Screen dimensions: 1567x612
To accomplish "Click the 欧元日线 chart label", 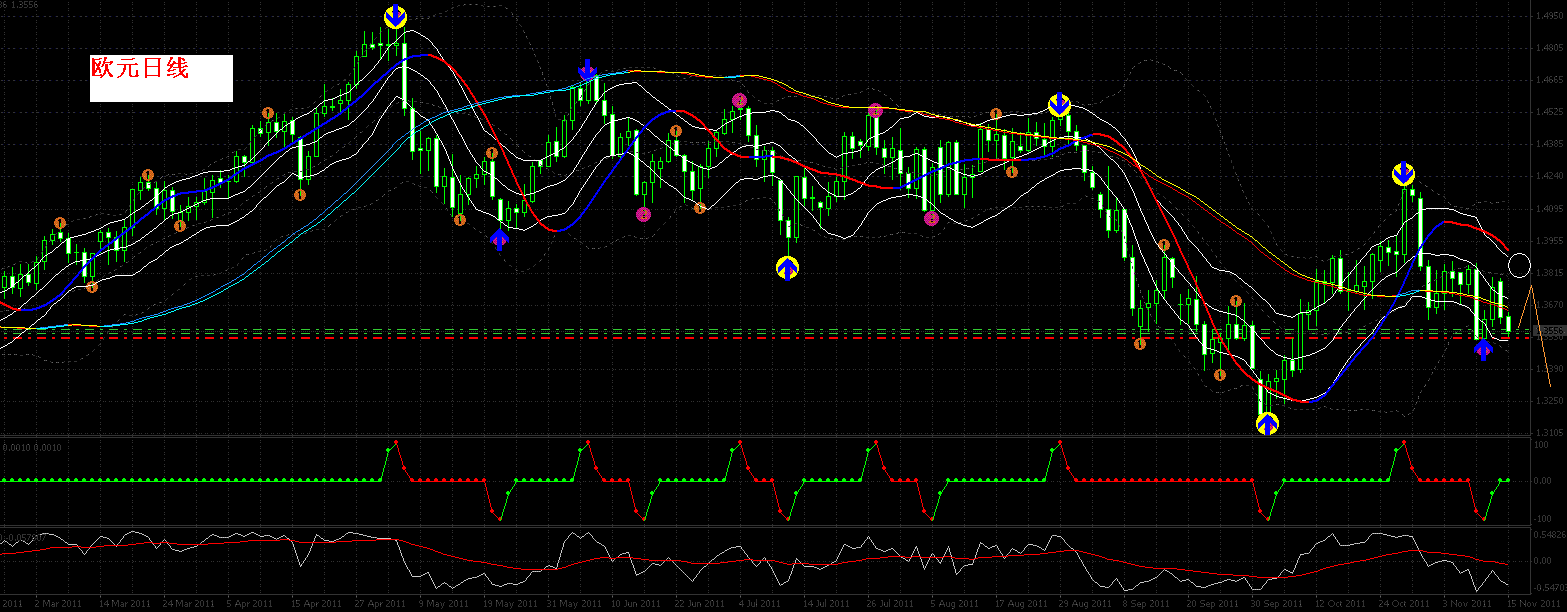I will click(139, 69).
